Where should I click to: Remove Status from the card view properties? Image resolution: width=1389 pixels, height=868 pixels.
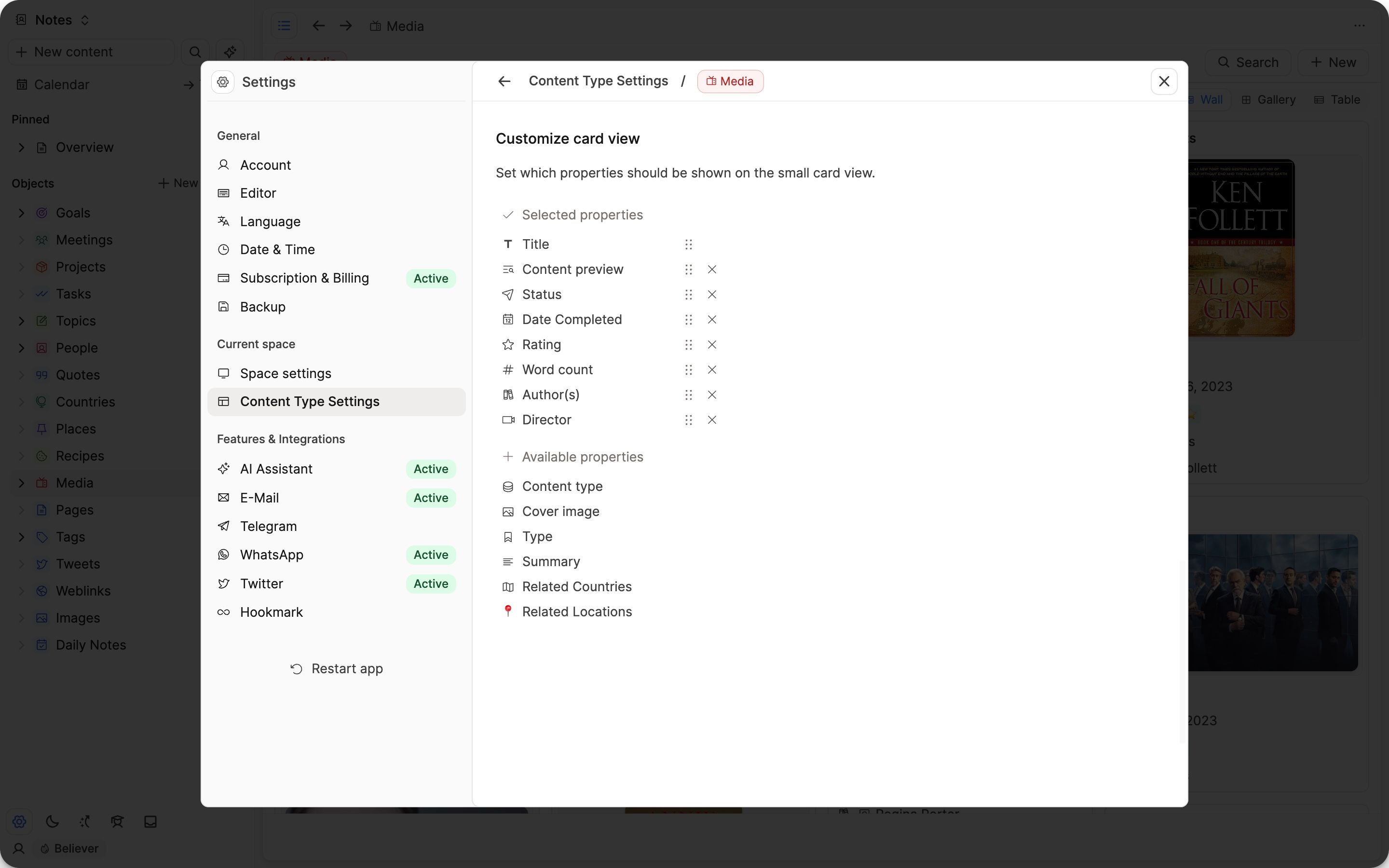[x=712, y=295]
